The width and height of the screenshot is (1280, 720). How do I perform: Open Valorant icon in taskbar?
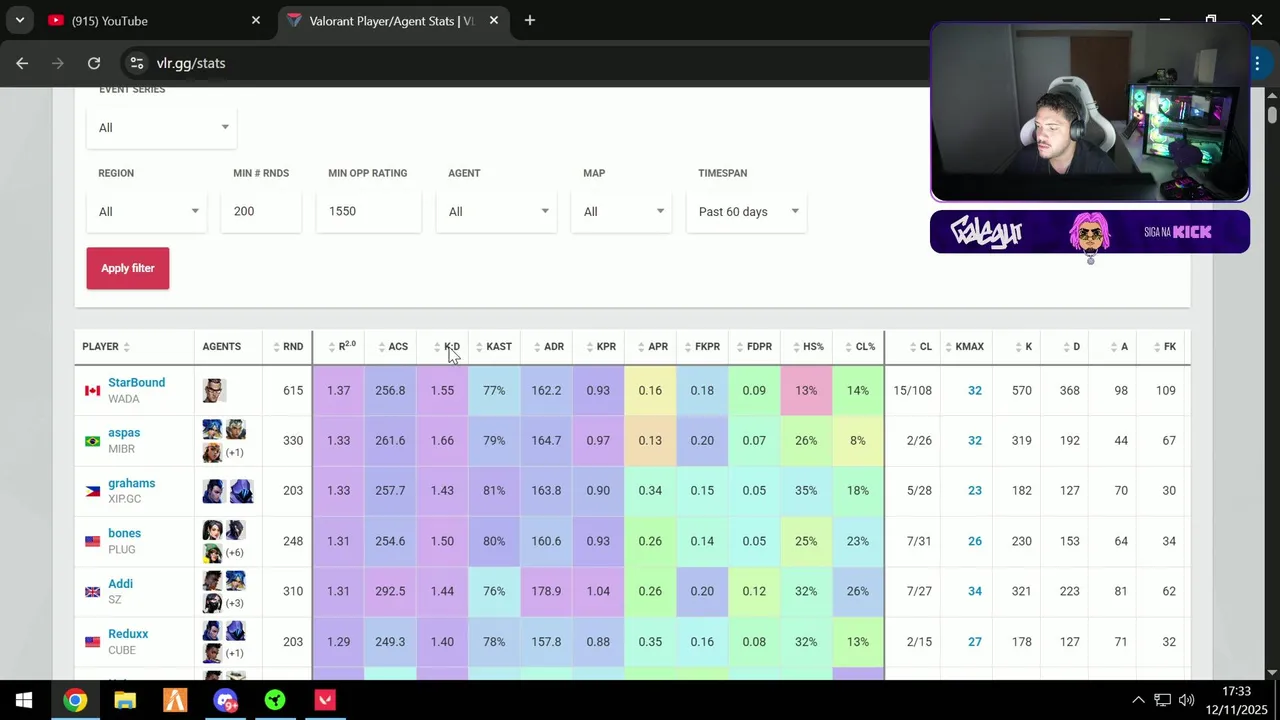click(x=325, y=700)
